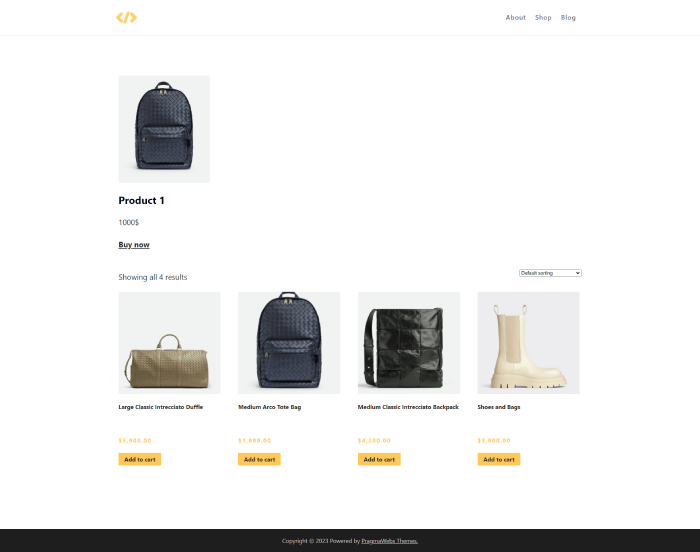Open the Shoes and Bags boot image
700x552 pixels.
click(x=529, y=343)
